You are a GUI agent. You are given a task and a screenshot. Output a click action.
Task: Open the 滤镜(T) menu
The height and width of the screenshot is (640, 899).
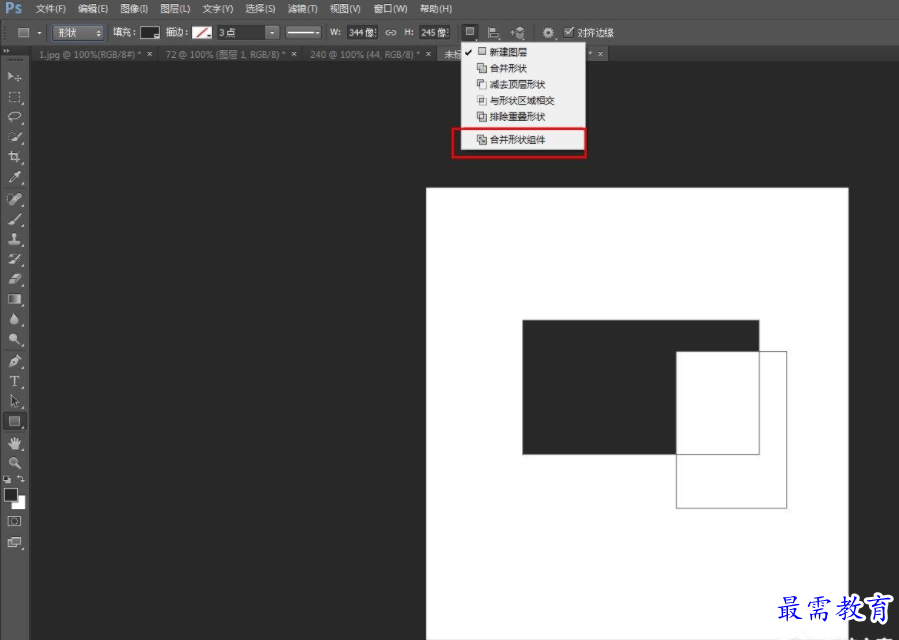(302, 9)
